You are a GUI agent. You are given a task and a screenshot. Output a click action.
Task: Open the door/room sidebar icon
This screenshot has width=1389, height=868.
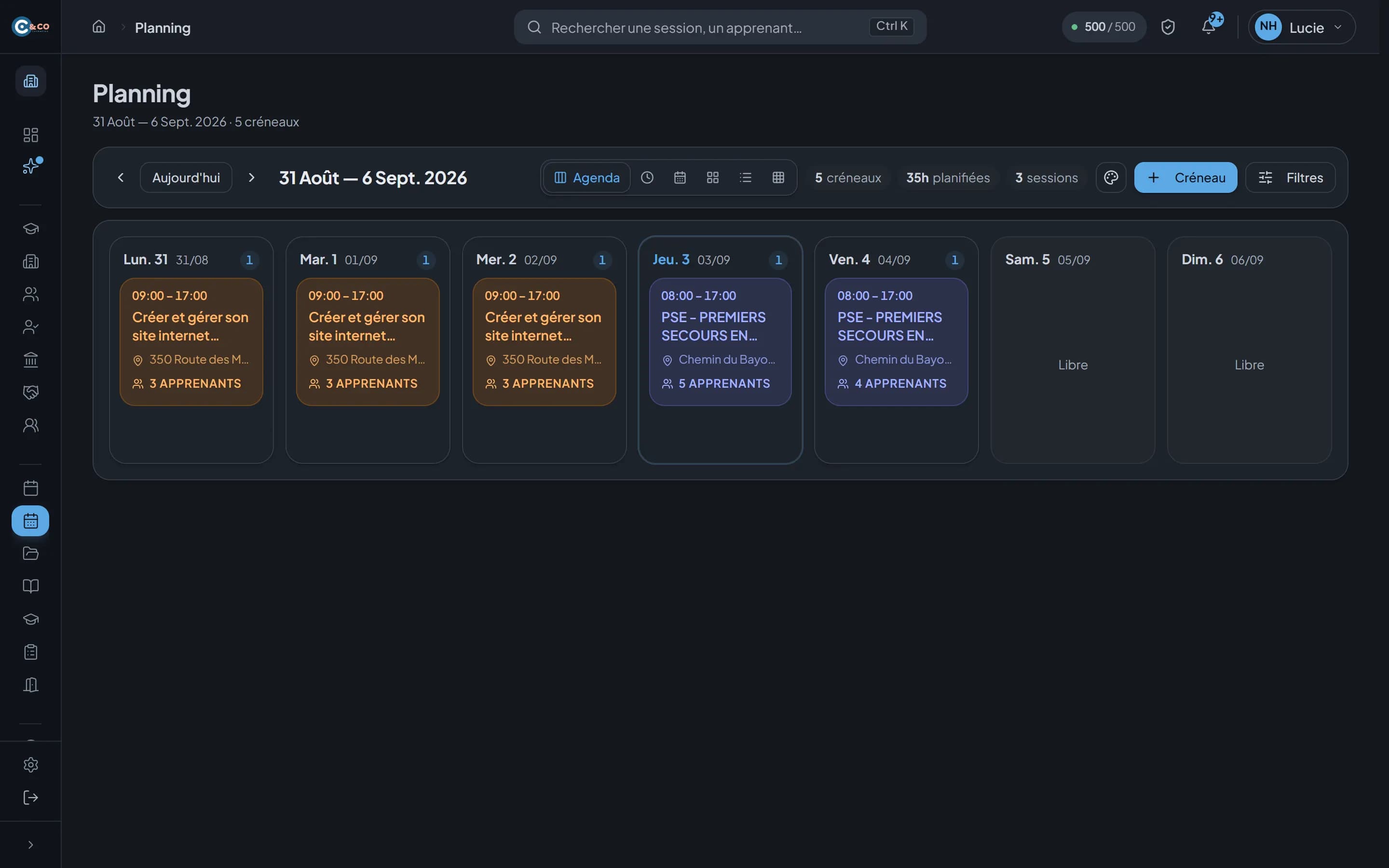pos(30,685)
